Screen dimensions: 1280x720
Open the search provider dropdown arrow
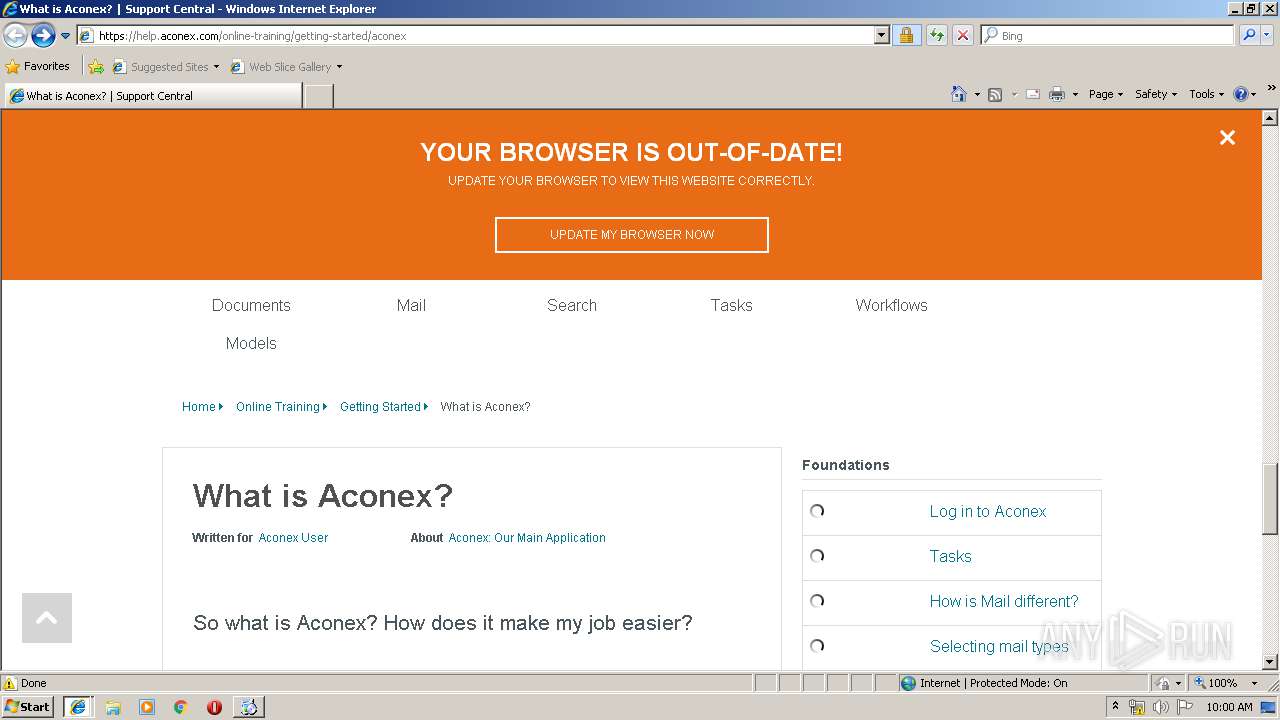[x=1267, y=36]
